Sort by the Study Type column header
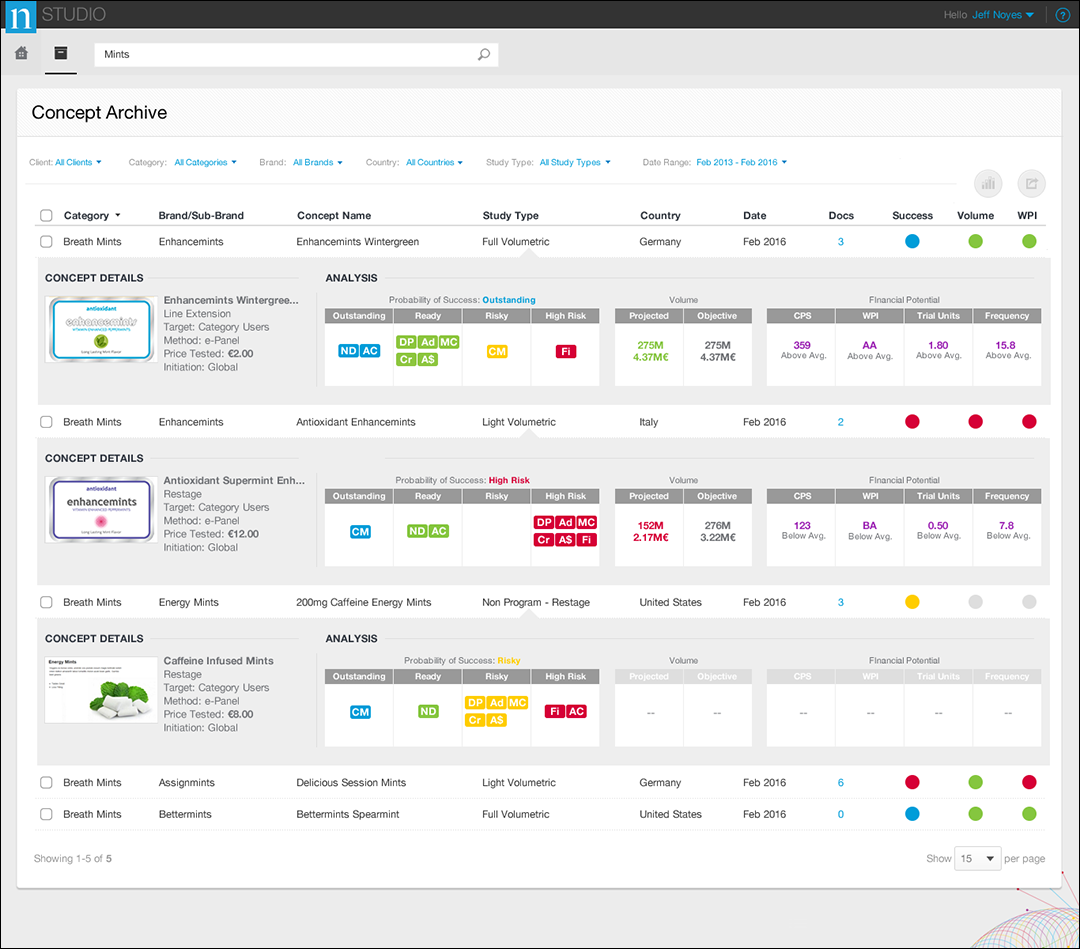Image resolution: width=1080 pixels, height=949 pixels. point(510,216)
